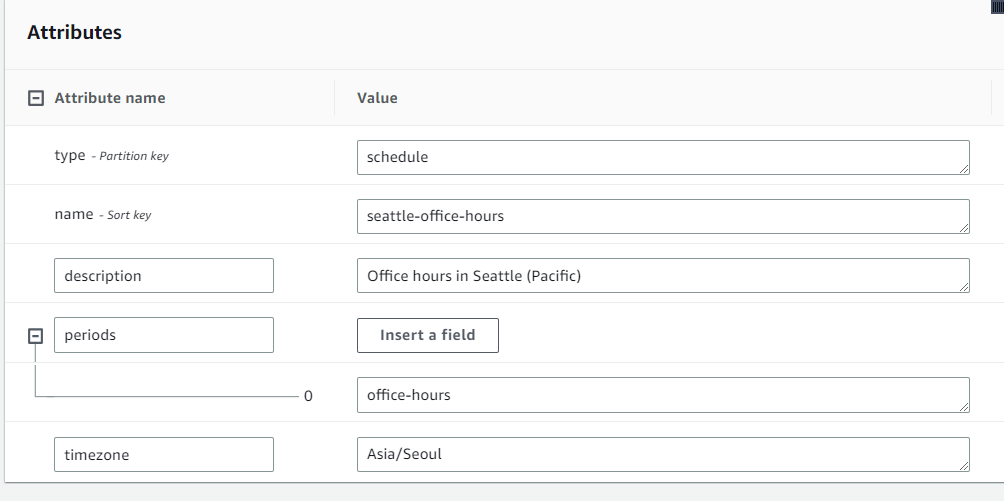Click the "Attribute name" column header
1004x501 pixels.
click(110, 98)
